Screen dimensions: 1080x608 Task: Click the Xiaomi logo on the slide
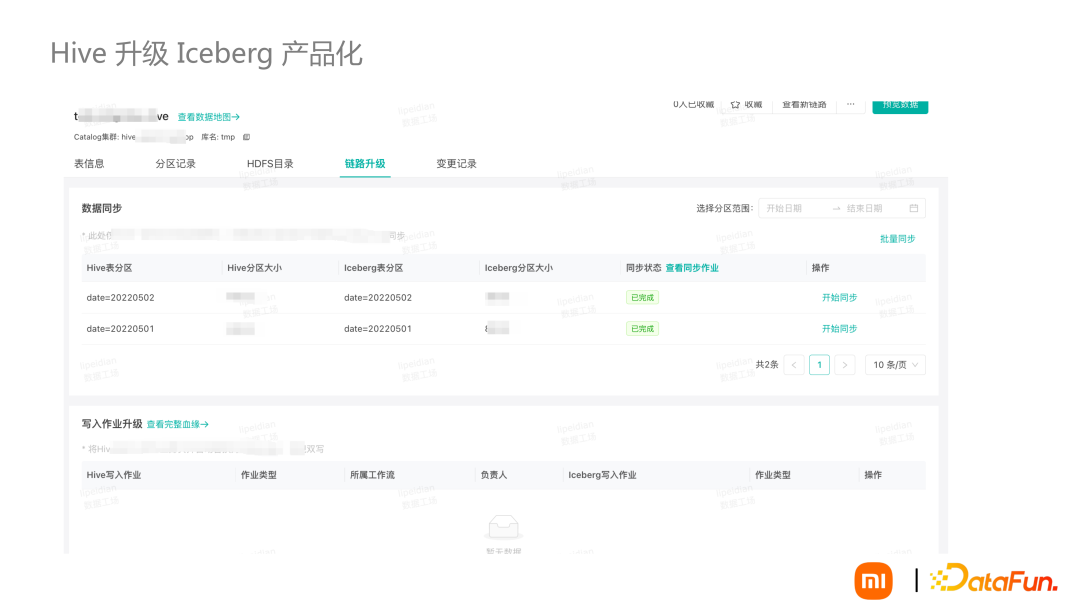[x=873, y=581]
